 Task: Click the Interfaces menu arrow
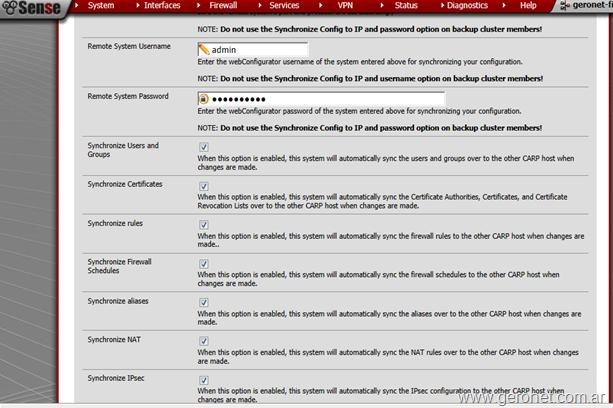tap(138, 5)
